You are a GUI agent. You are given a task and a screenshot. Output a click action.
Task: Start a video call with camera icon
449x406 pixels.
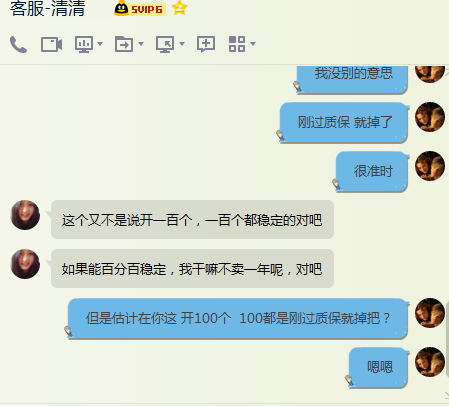(x=51, y=44)
